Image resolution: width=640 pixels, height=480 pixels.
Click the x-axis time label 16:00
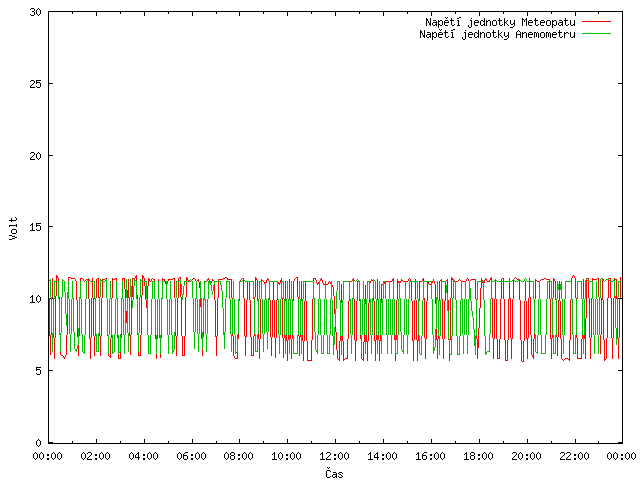pos(430,456)
